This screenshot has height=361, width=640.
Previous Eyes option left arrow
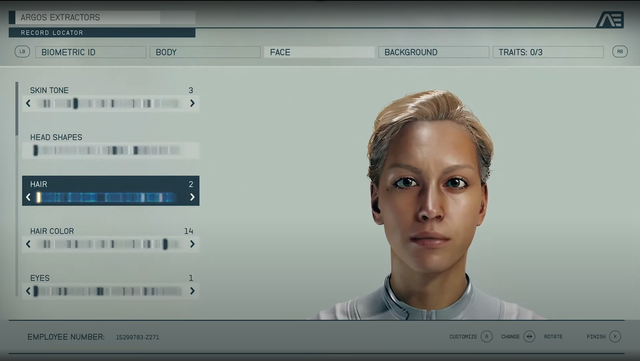[x=28, y=291]
